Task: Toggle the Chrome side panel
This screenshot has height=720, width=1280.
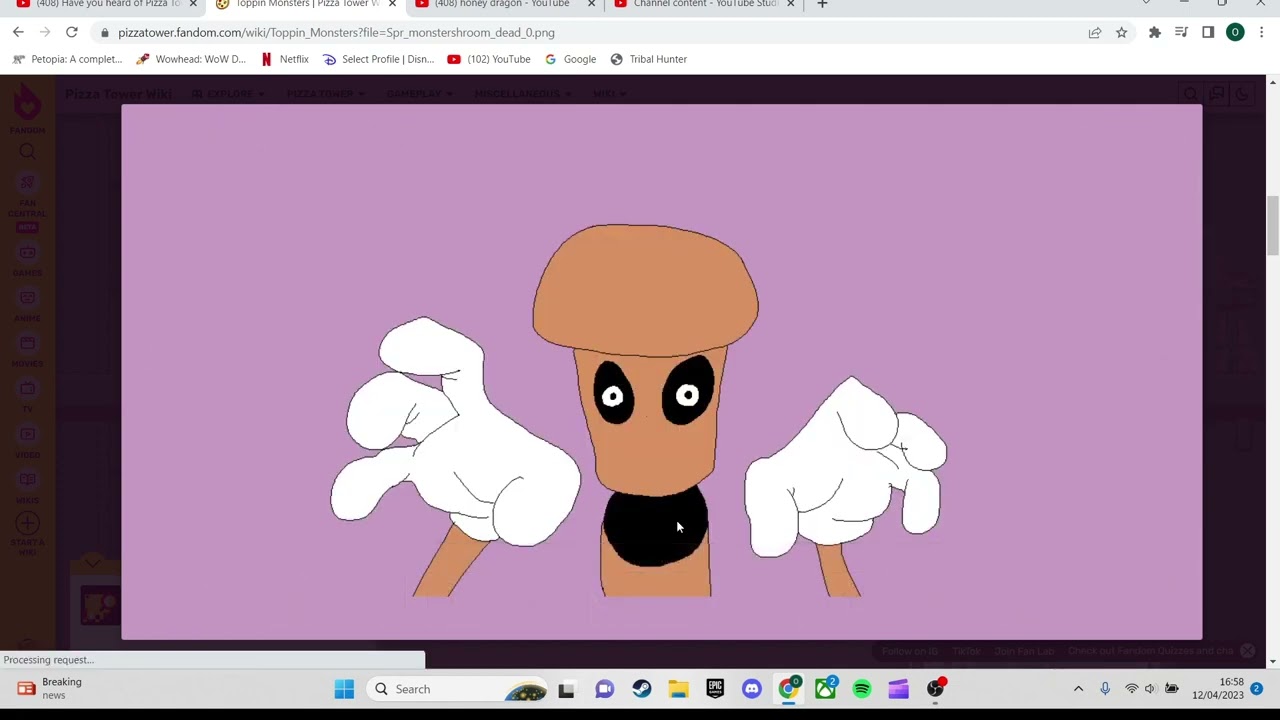Action: (1208, 32)
